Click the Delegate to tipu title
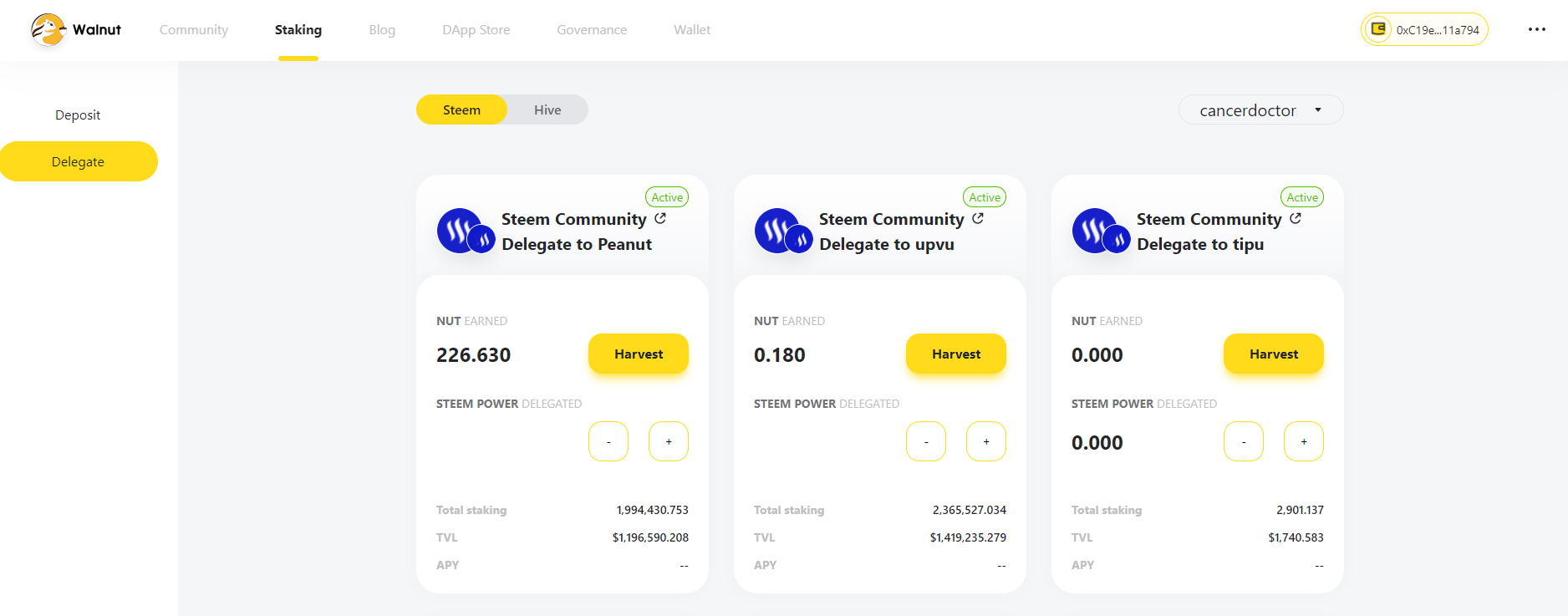This screenshot has width=1568, height=616. pos(1200,244)
